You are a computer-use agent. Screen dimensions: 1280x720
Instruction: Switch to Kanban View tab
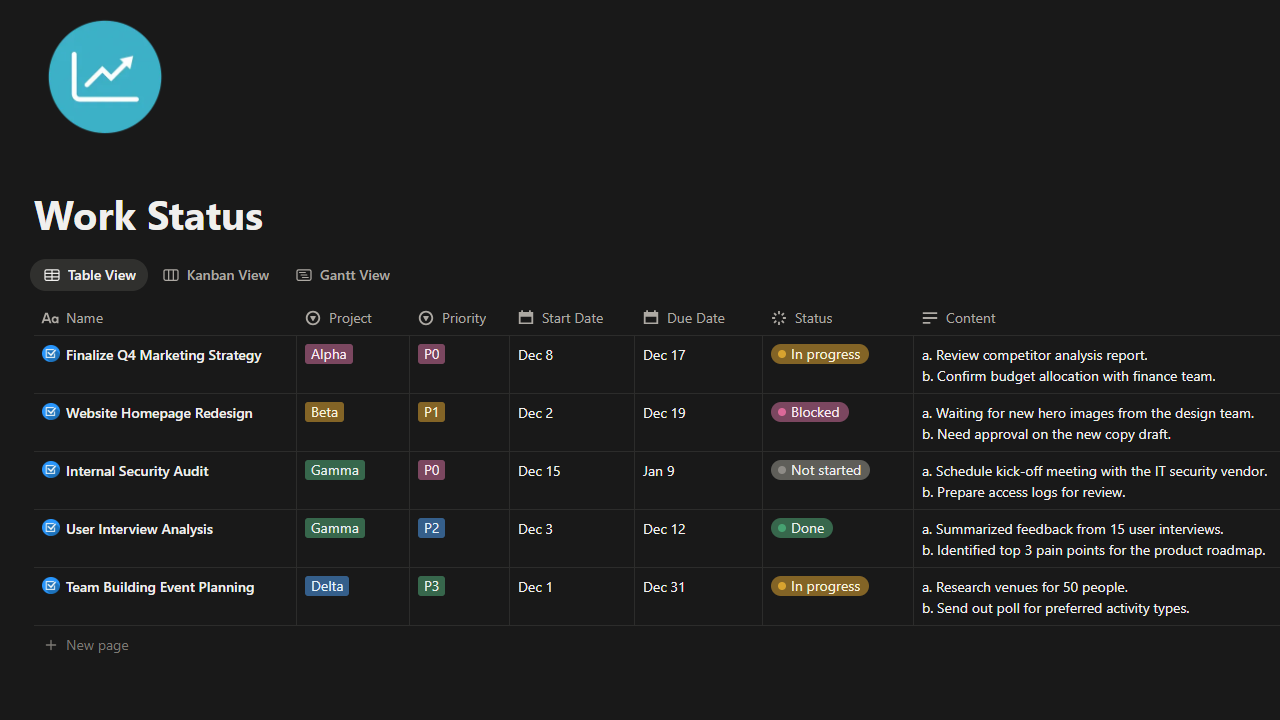pyautogui.click(x=216, y=275)
